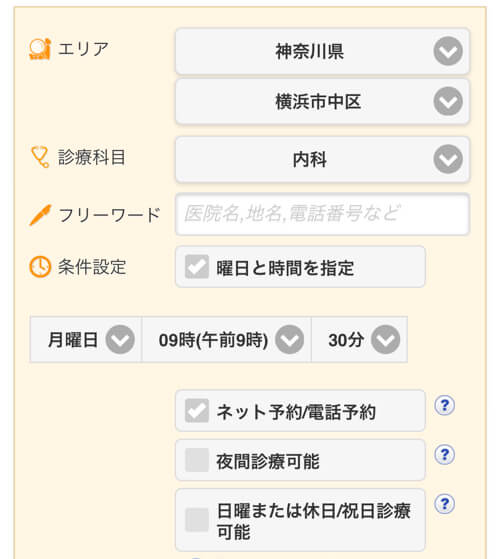
Task: Open help icon for 夜間診療可能
Action: tap(444, 455)
